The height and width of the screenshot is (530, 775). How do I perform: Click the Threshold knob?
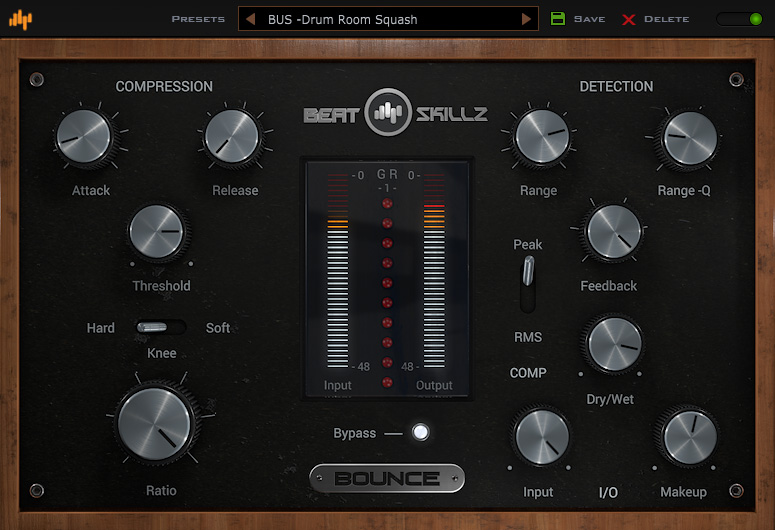pos(159,233)
